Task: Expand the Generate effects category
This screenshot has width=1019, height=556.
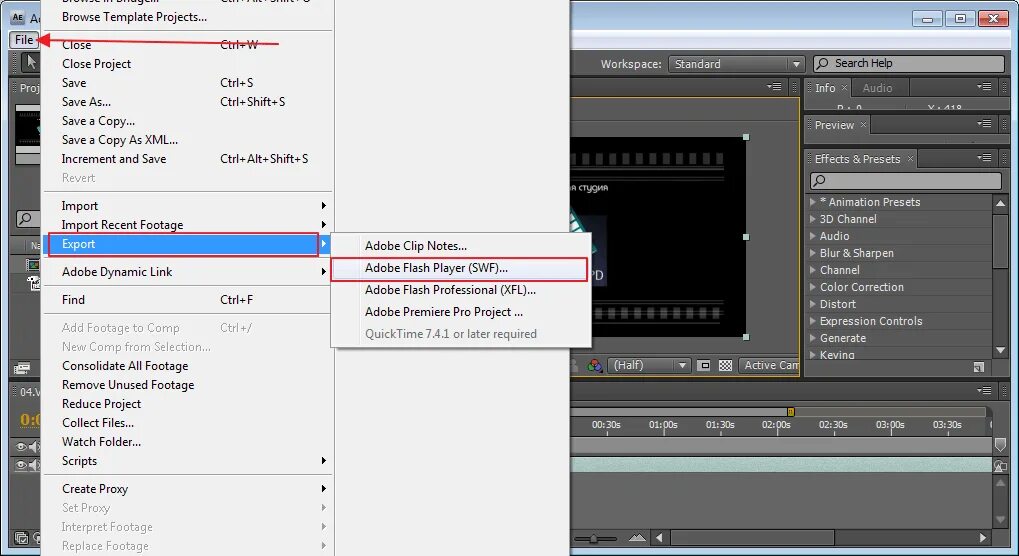Action: click(x=812, y=338)
